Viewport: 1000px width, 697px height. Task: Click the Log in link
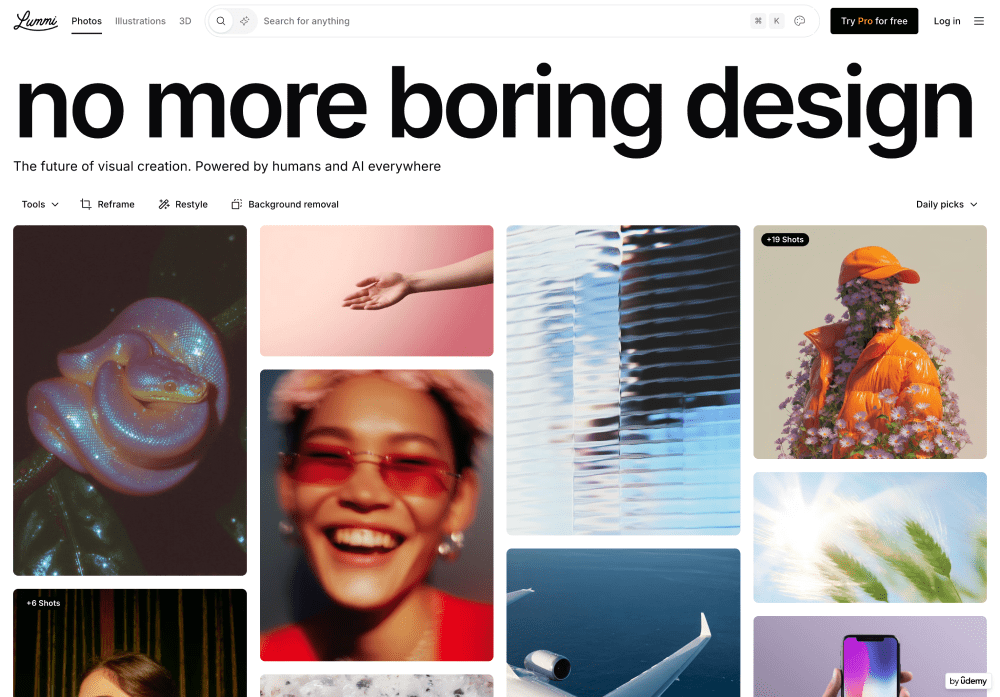946,21
